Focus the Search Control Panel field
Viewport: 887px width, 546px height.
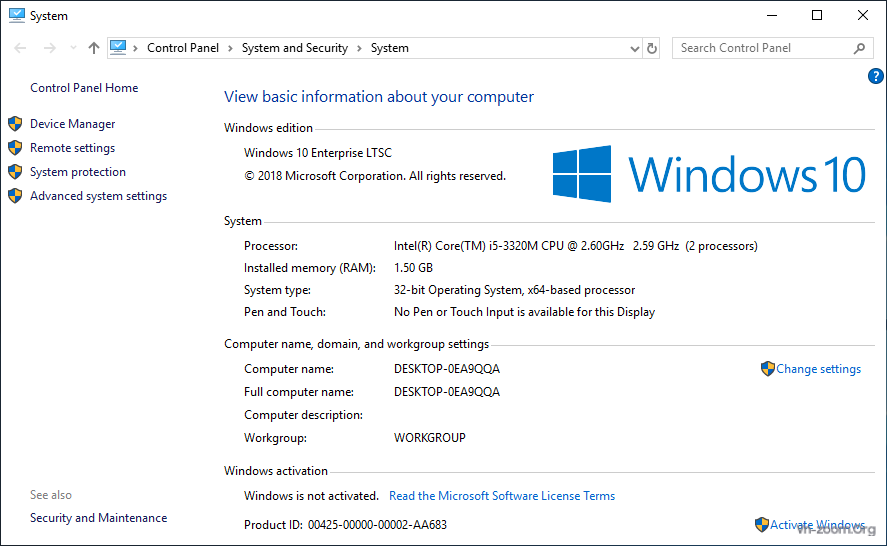click(x=773, y=48)
